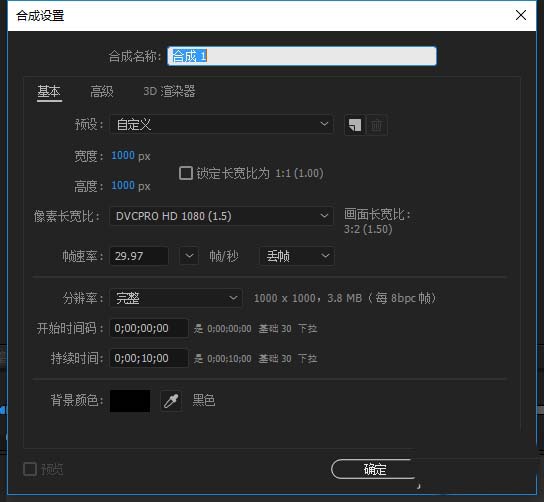Pick background color with eyedropper

click(x=171, y=401)
